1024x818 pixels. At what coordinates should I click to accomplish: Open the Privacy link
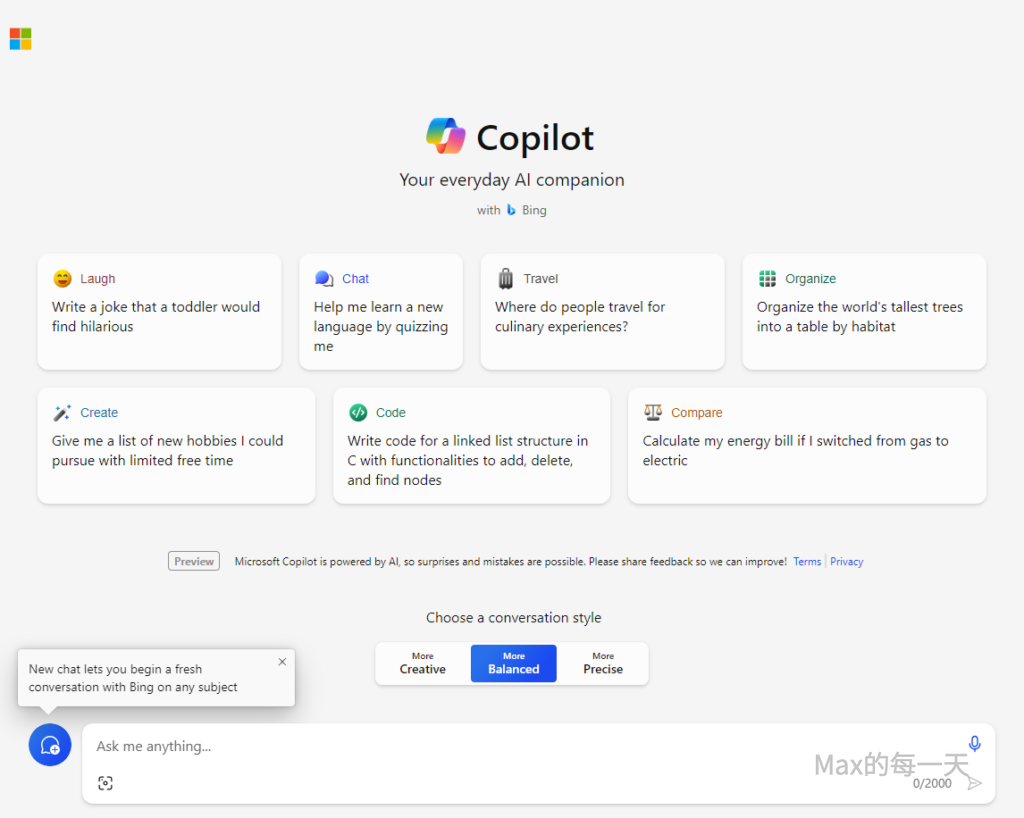coord(846,562)
